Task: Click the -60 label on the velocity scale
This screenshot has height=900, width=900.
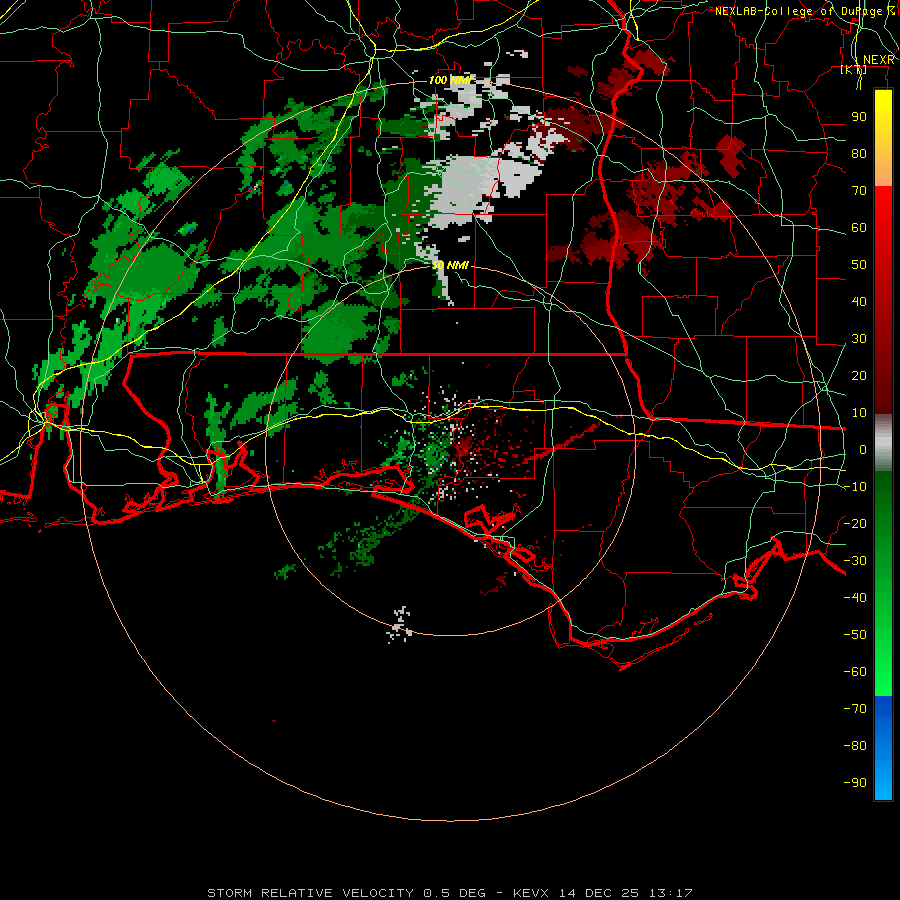Action: [x=855, y=672]
